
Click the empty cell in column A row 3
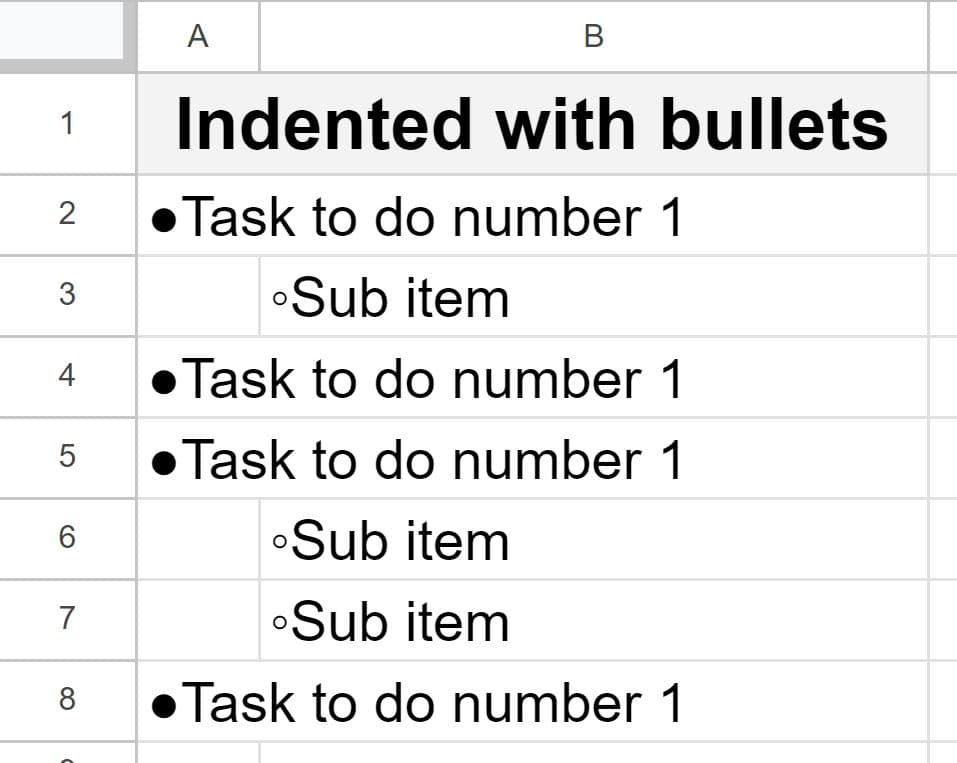point(196,296)
